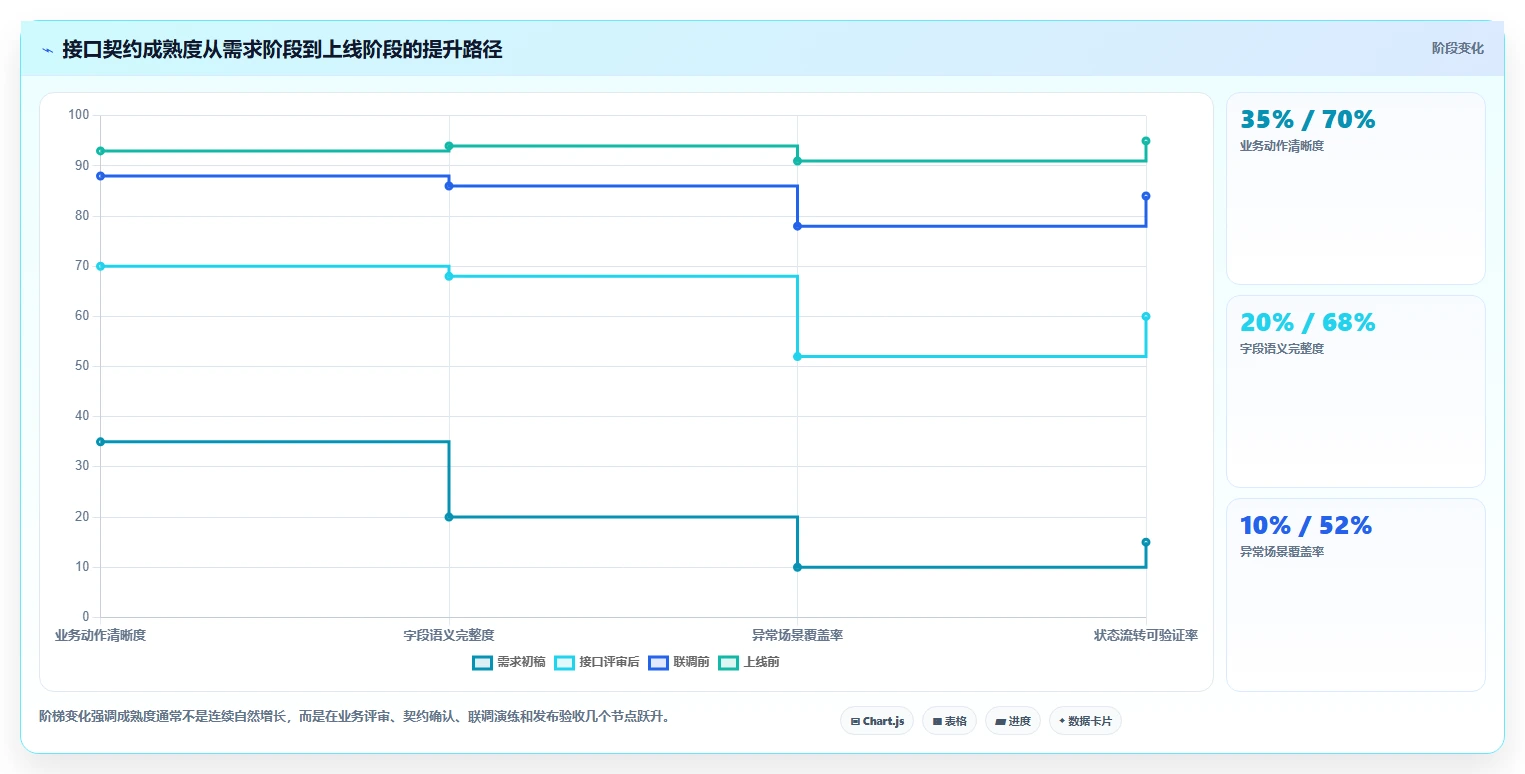Select the 联调前 point at 字段语义完整度 (86)

click(449, 186)
